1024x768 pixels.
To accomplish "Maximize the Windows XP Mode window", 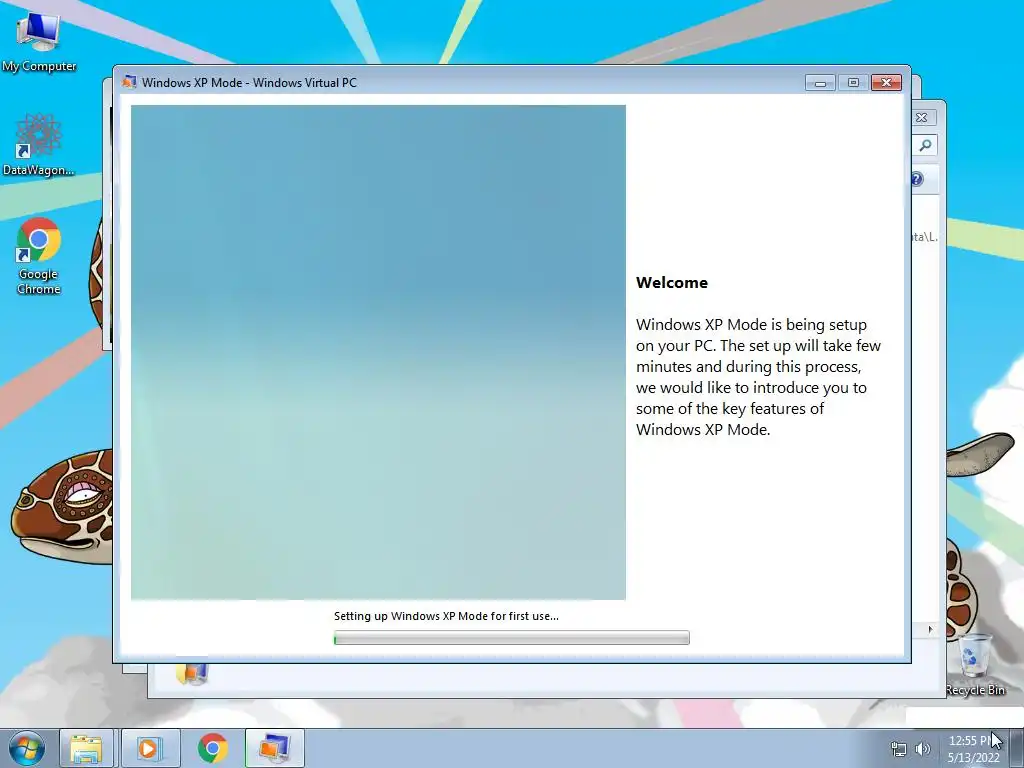I will pos(853,82).
